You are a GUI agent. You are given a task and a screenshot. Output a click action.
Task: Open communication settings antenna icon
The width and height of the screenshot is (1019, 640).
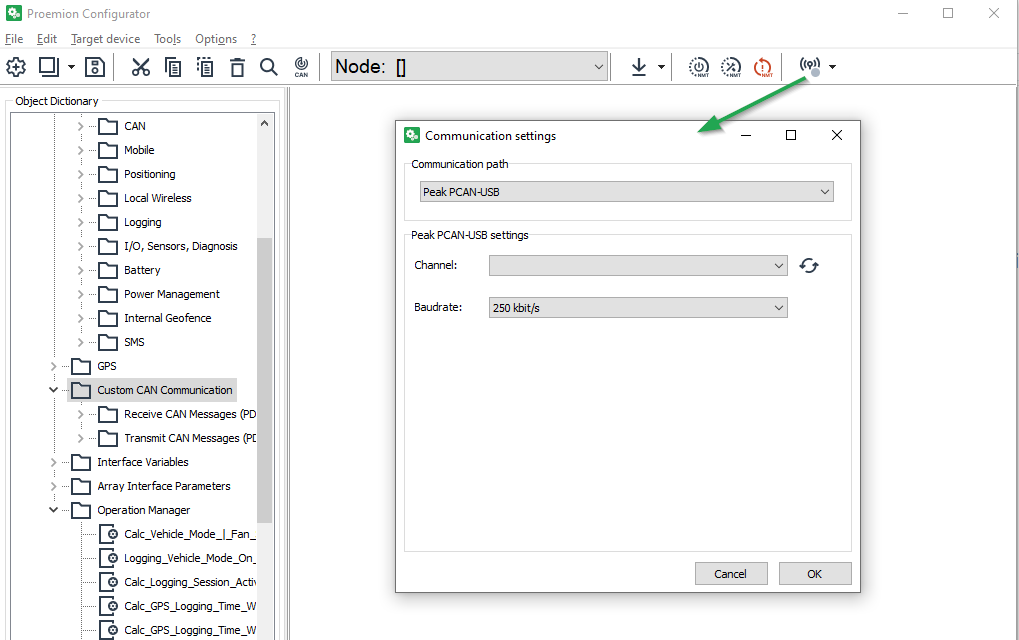[x=810, y=67]
